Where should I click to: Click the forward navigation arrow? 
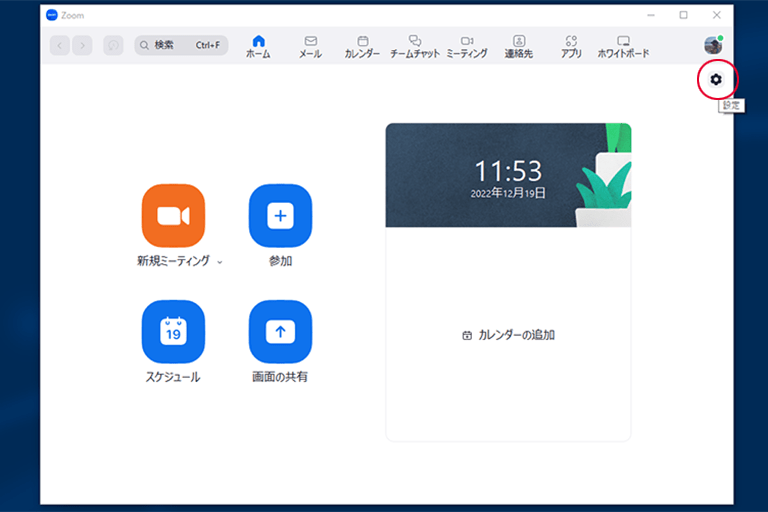pos(82,46)
